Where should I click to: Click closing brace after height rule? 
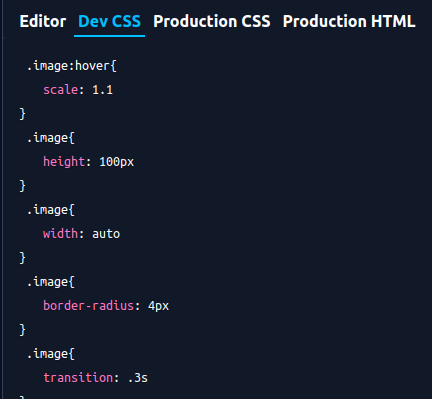point(22,186)
